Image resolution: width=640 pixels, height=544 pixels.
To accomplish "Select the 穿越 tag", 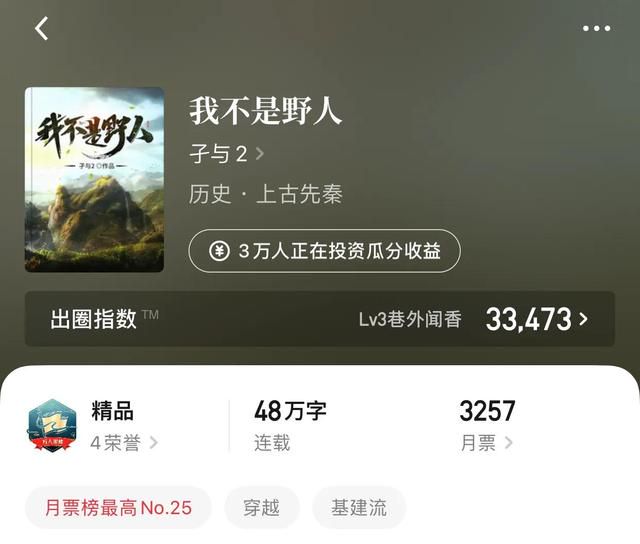I will click(262, 508).
